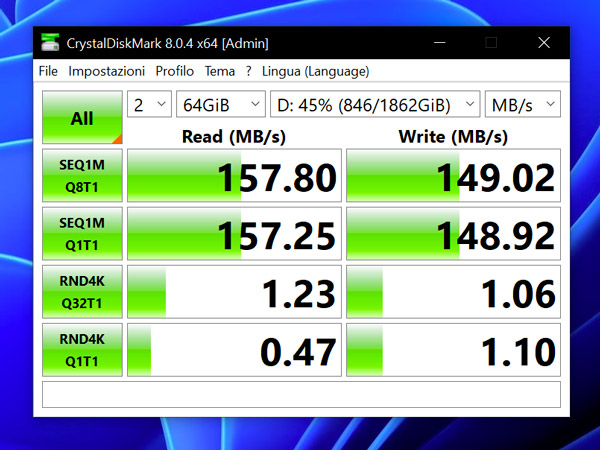Expand the D: 45% drive selection dropdown
Screen dimensions: 600x450
[375, 104]
